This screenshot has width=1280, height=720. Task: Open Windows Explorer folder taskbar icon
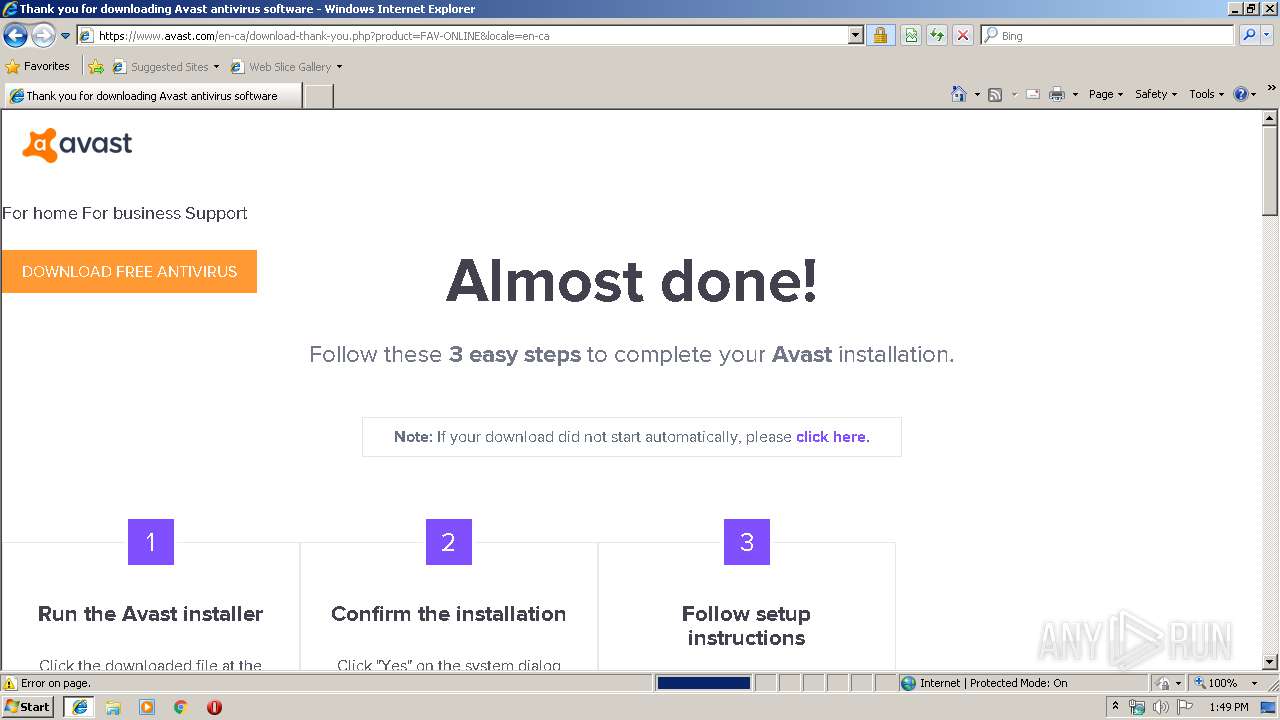point(113,707)
